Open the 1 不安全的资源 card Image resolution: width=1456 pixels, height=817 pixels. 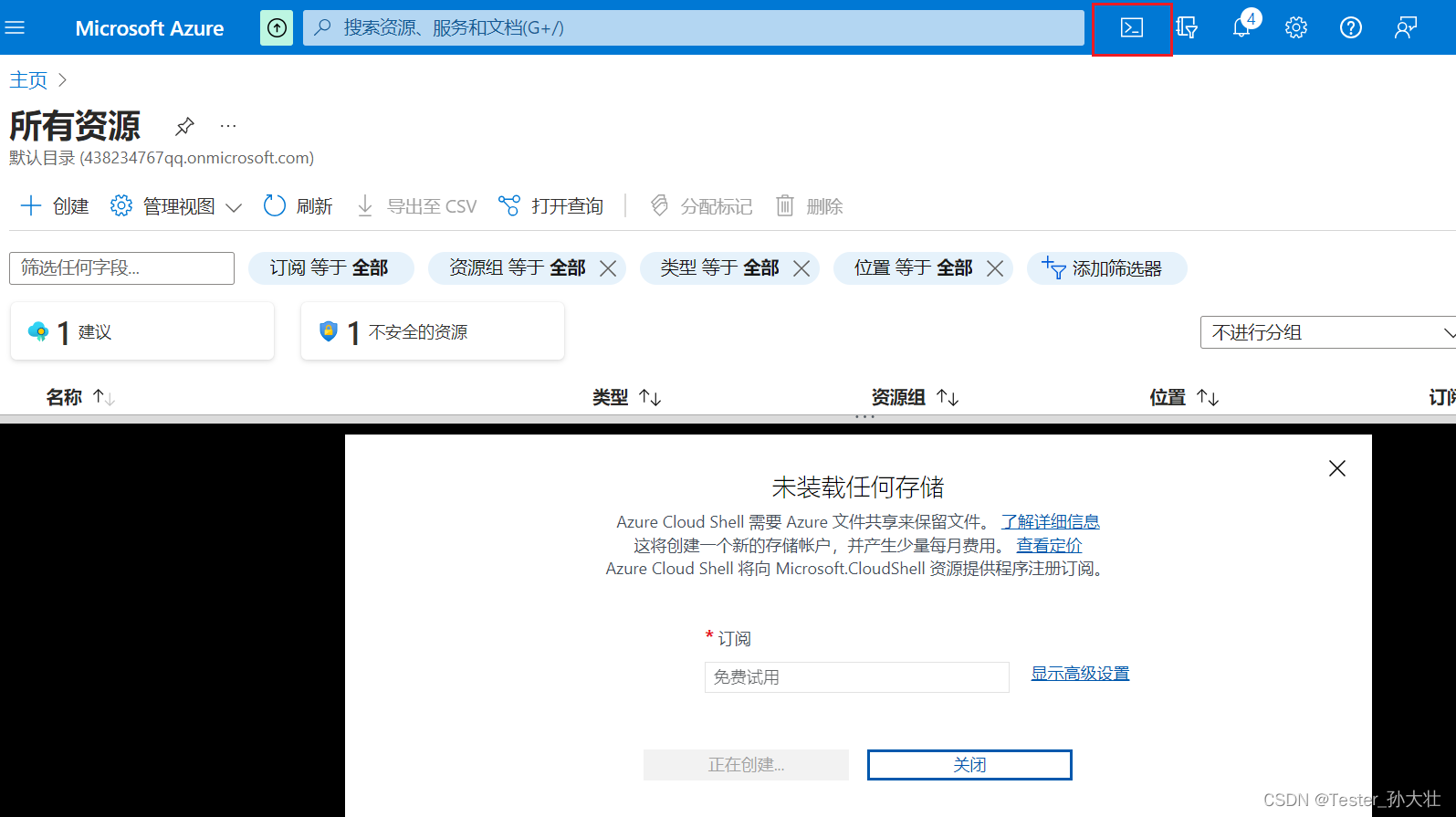coord(433,331)
